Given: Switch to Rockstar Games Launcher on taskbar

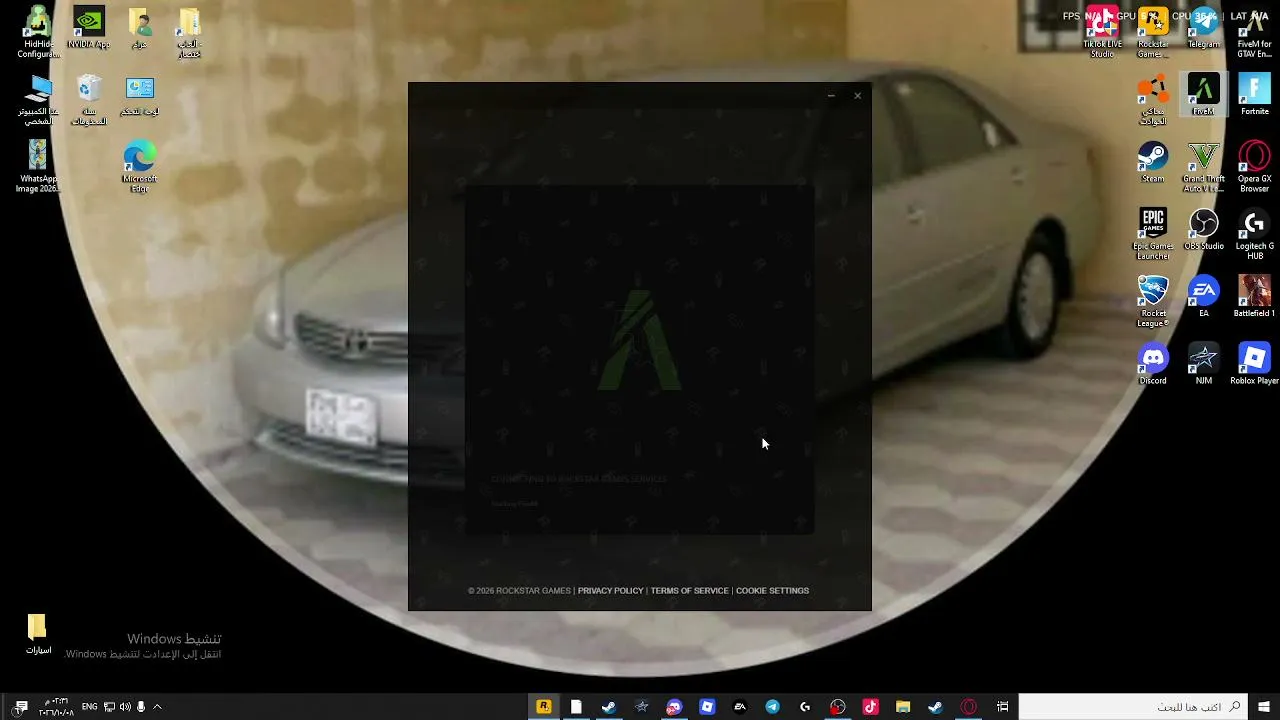Looking at the screenshot, I should 543,707.
